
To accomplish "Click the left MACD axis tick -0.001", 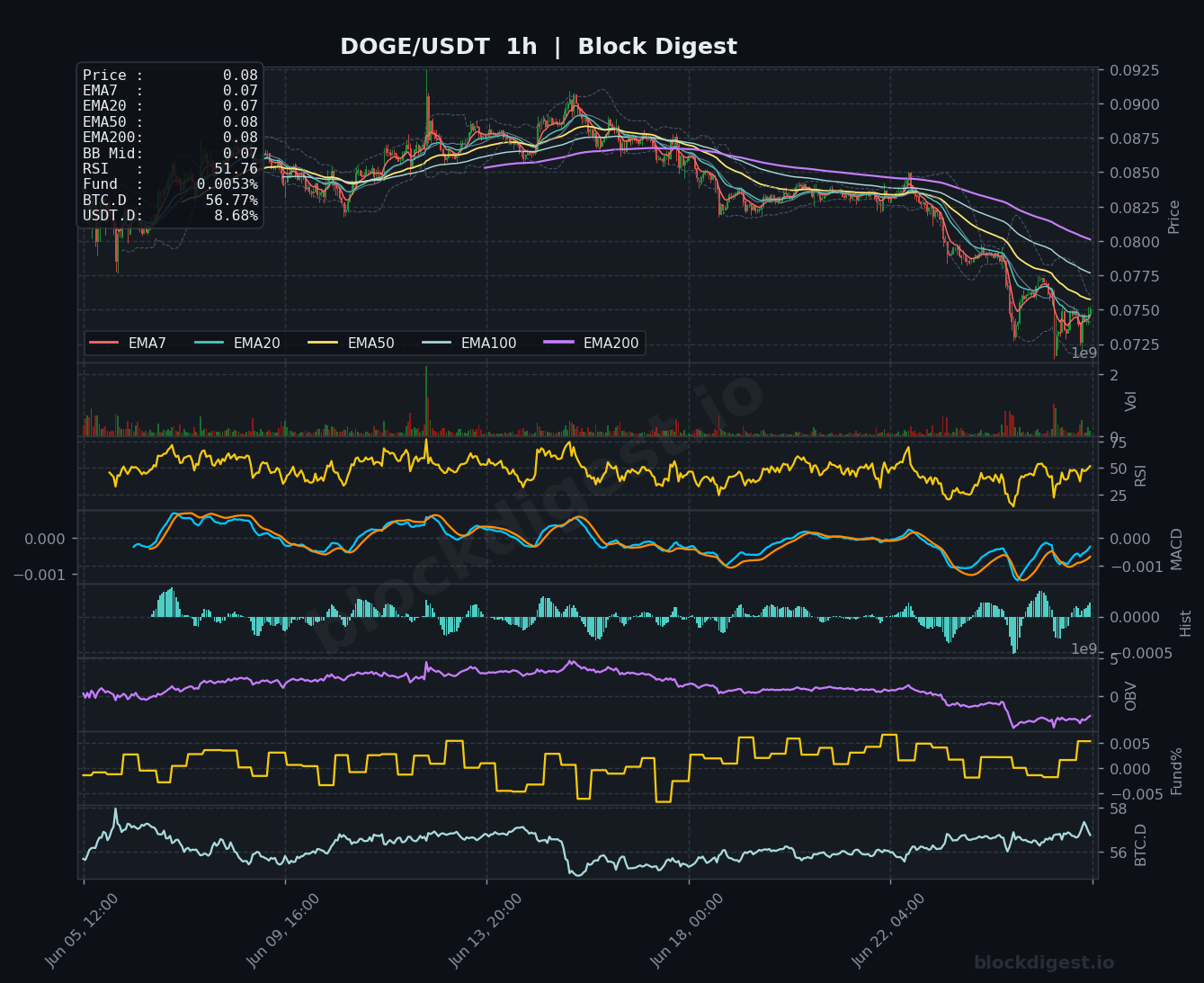I will [x=38, y=575].
